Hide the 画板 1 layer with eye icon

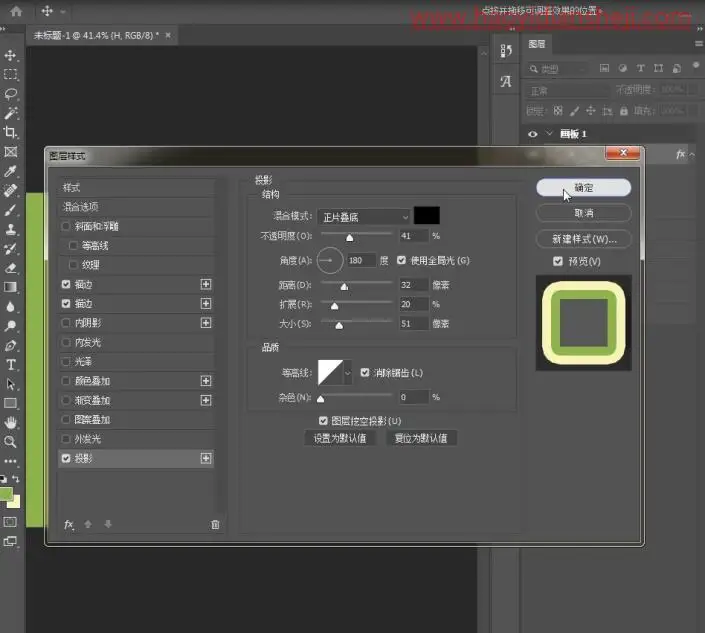[533, 134]
